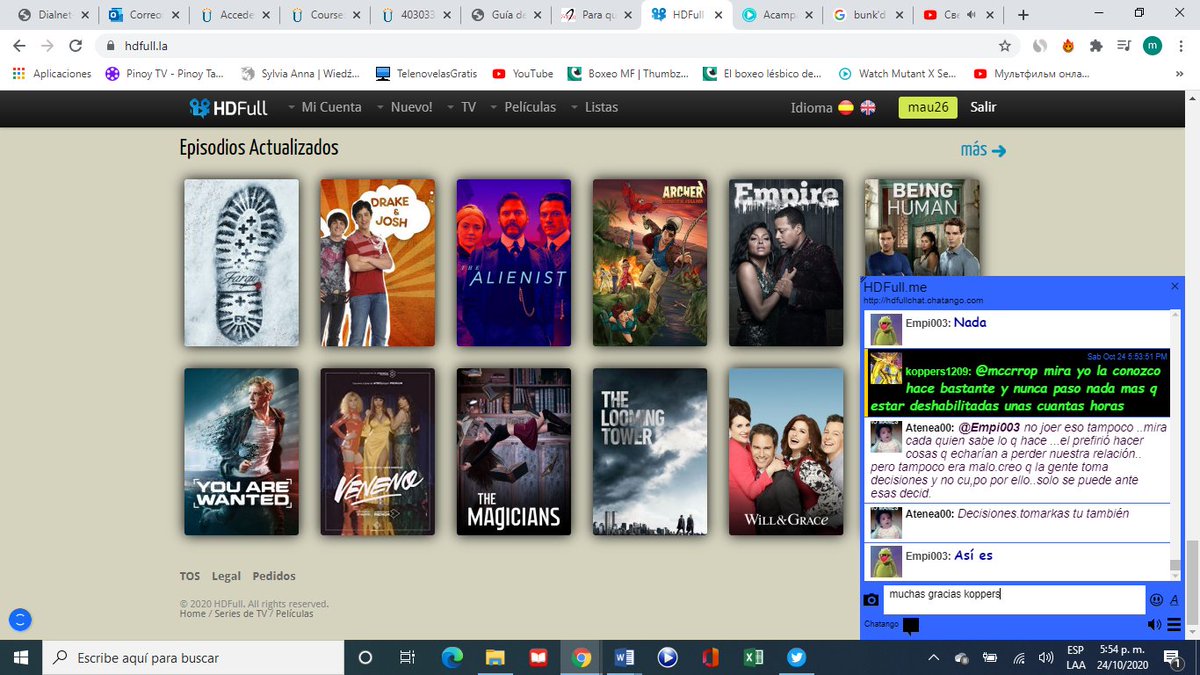The width and height of the screenshot is (1200, 675).
Task: Open the Will & Grace poster
Action: 786,452
